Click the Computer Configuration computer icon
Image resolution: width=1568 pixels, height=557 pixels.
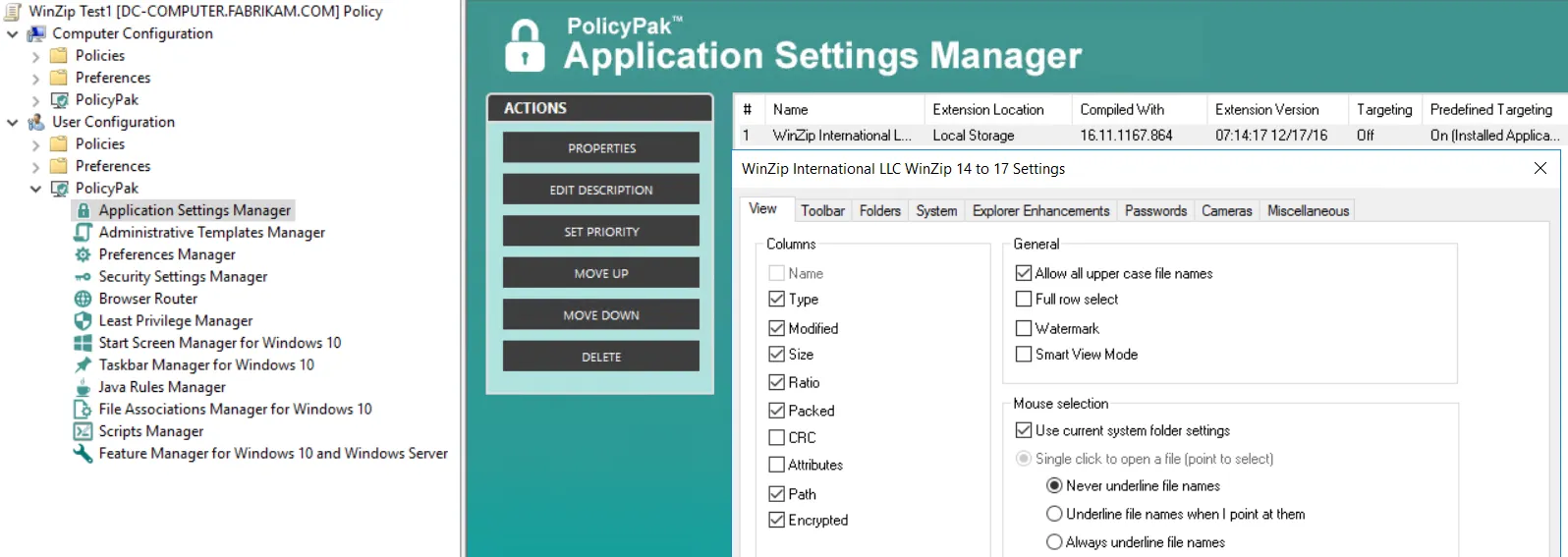click(x=36, y=33)
